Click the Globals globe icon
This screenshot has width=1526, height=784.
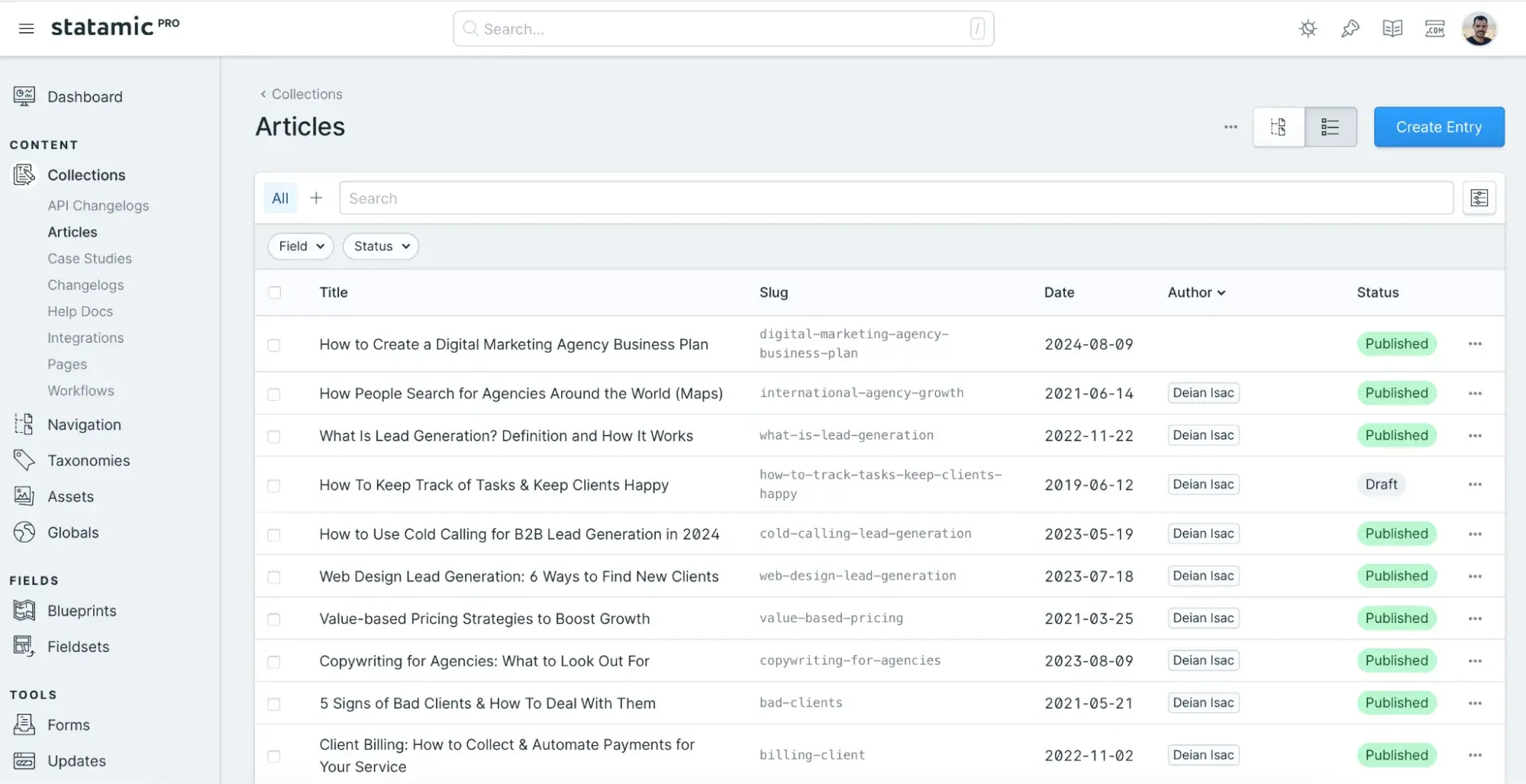tap(24, 532)
